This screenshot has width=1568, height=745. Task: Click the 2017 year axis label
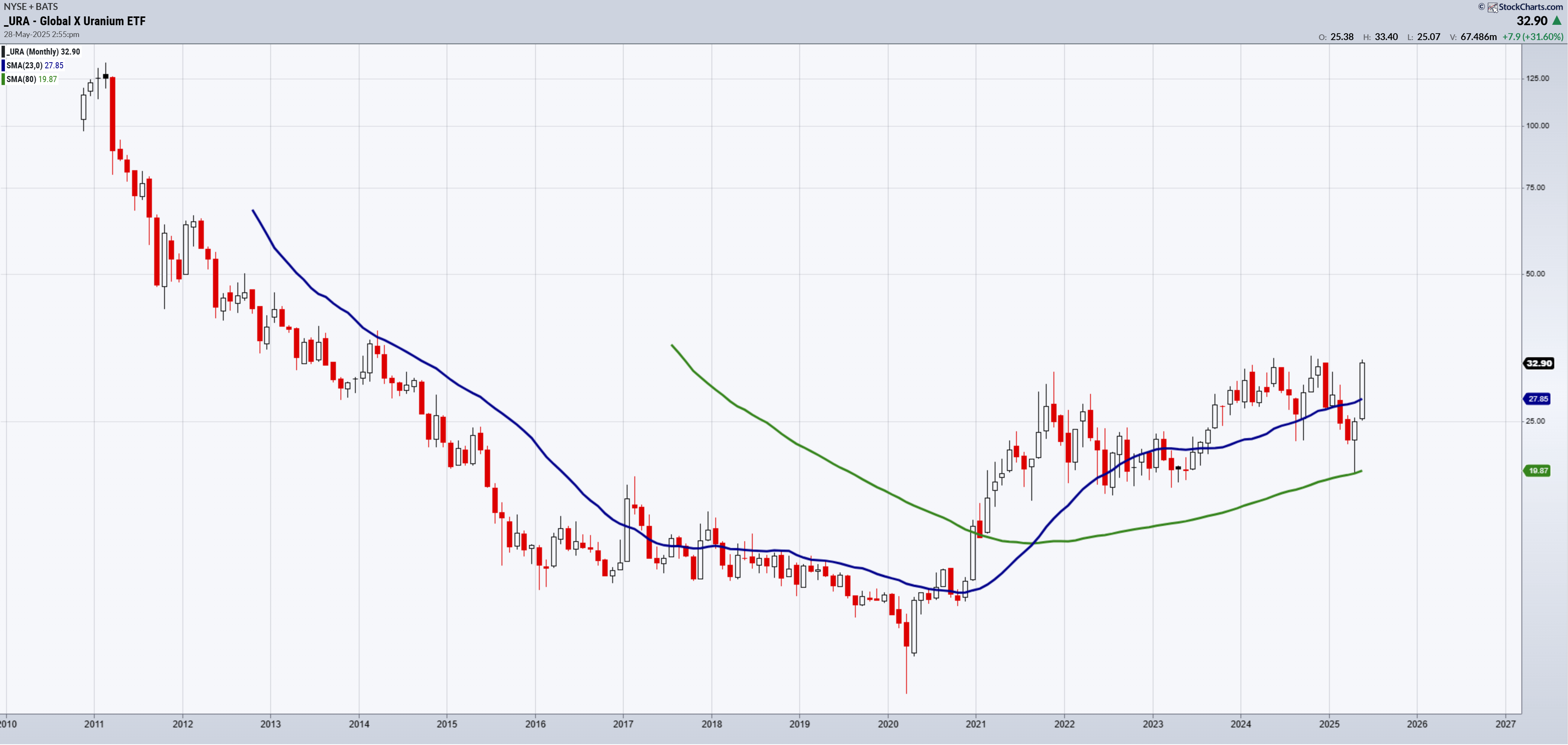point(623,724)
